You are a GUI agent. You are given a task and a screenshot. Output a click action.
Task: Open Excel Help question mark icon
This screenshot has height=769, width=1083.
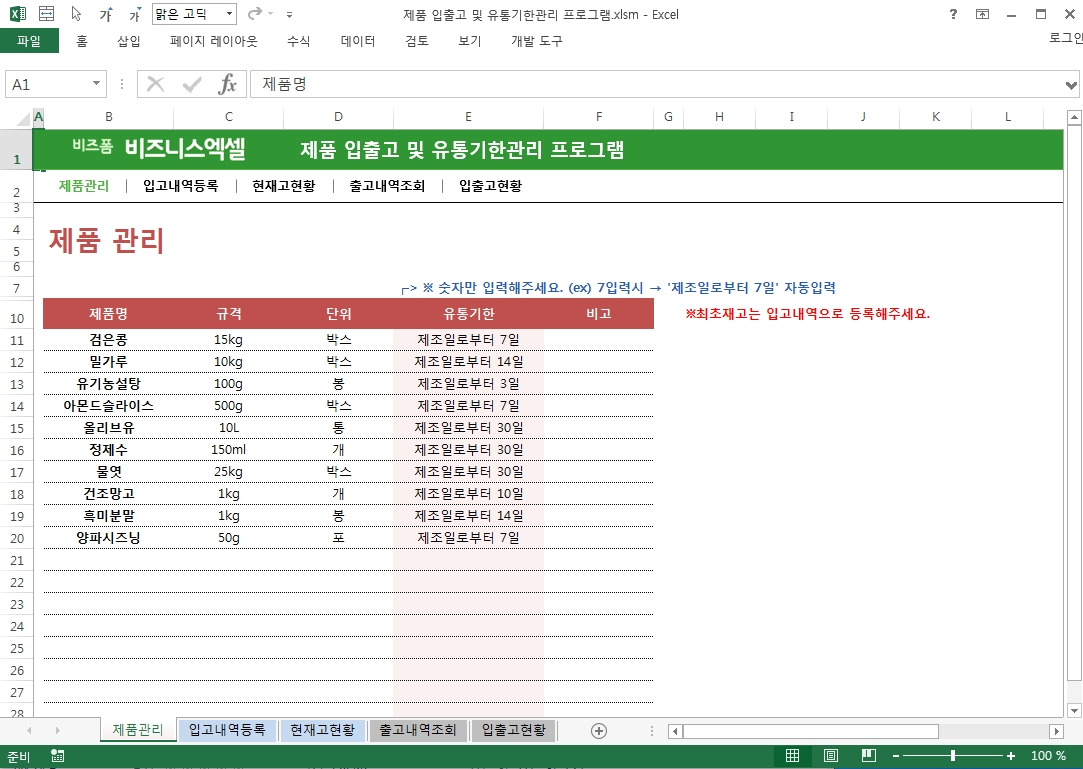pyautogui.click(x=952, y=15)
